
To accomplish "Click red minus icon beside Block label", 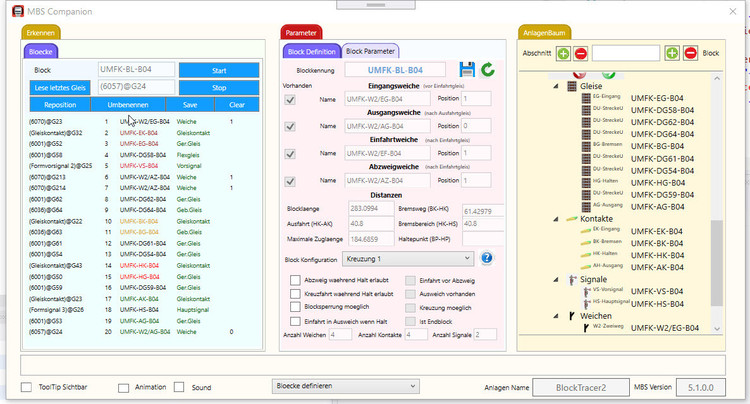I will tap(689, 52).
